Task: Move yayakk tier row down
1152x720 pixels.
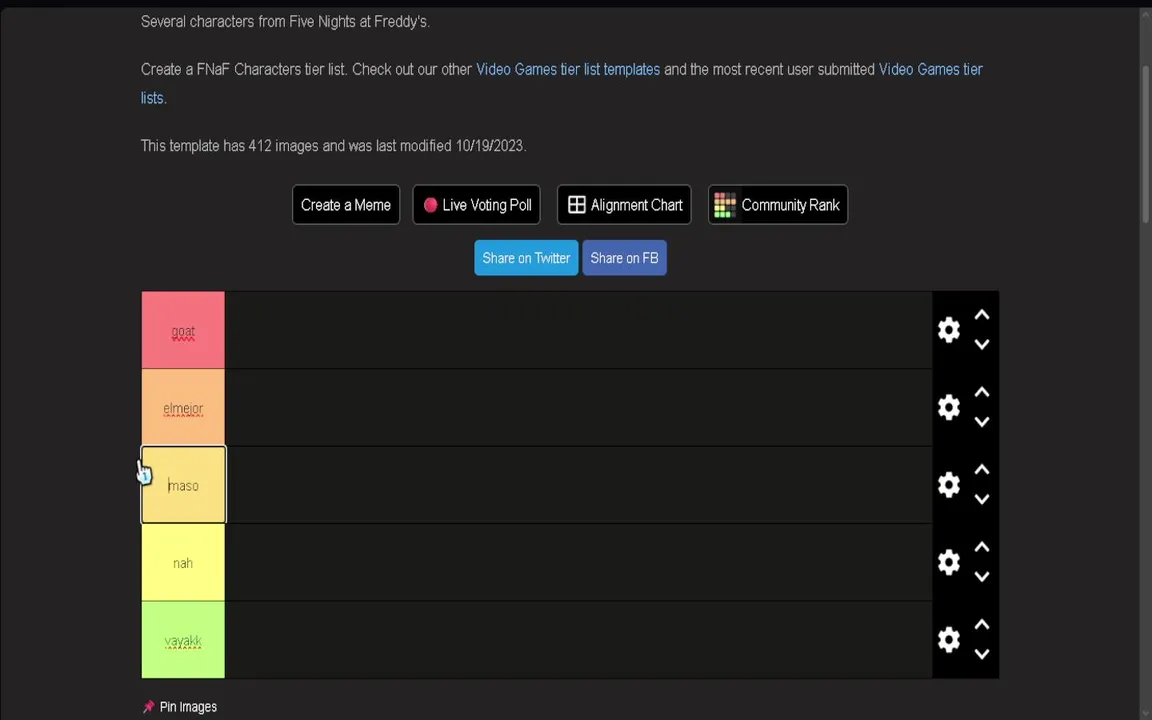Action: coord(982,655)
